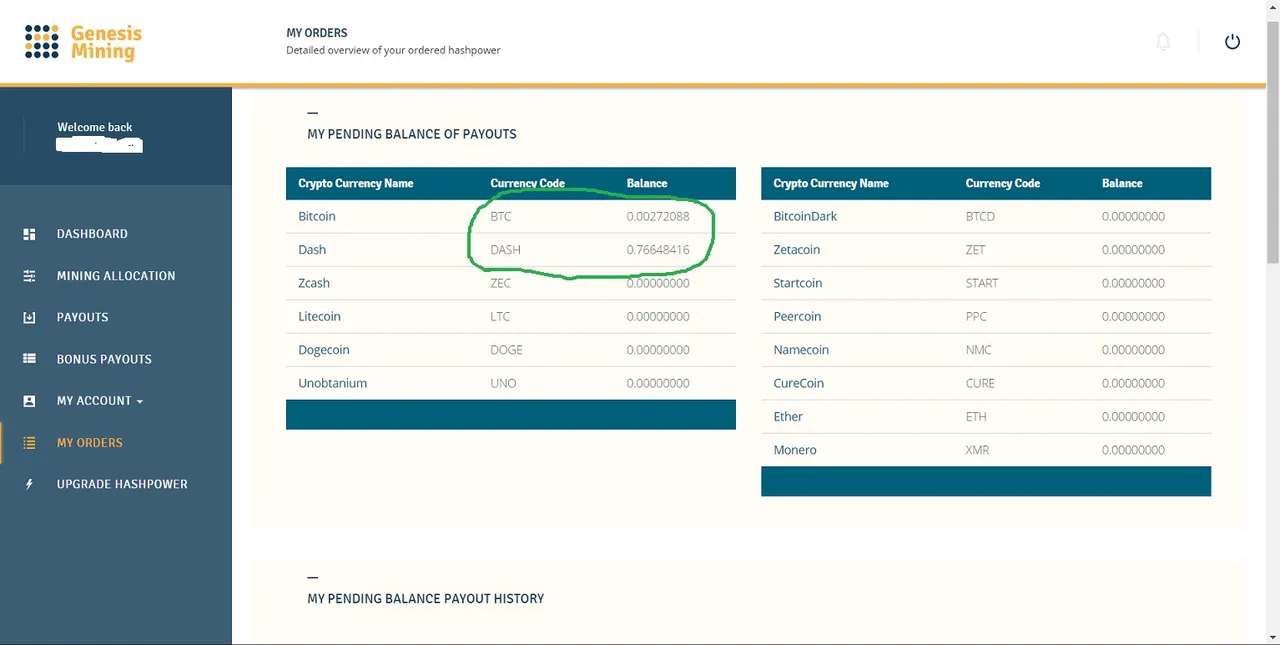Click Bitcoin balance 0.00272088
The height and width of the screenshot is (645, 1280).
pyautogui.click(x=658, y=216)
